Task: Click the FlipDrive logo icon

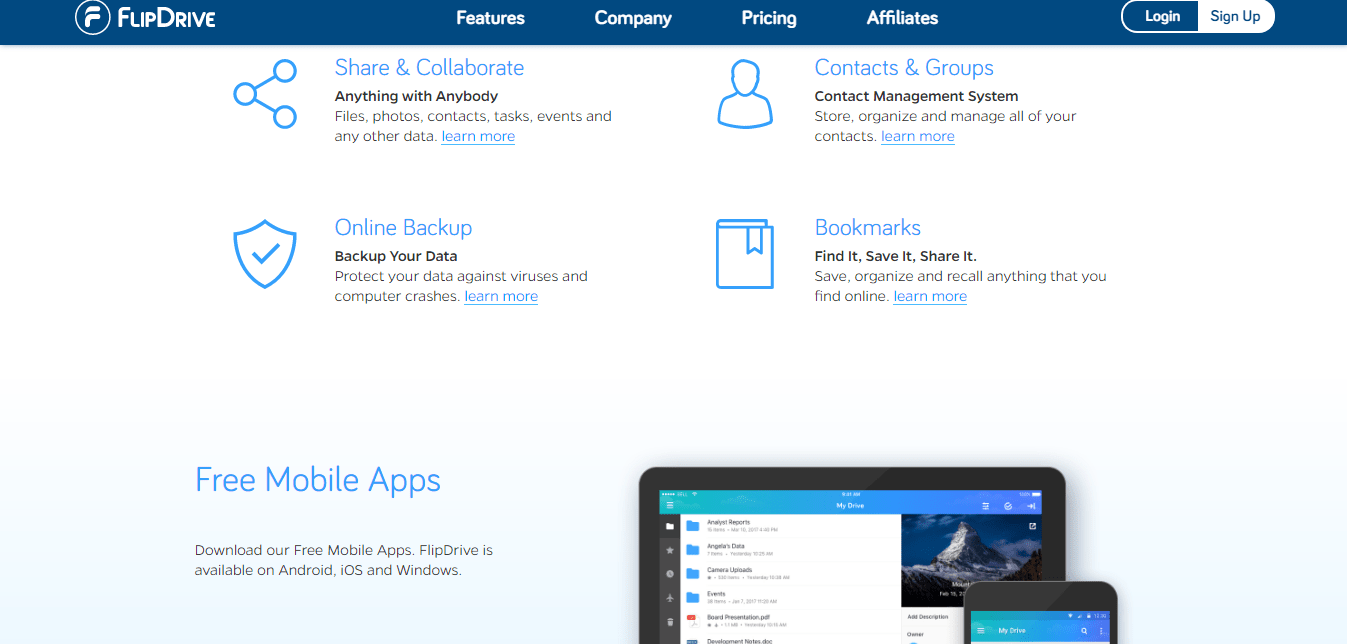Action: (x=93, y=17)
